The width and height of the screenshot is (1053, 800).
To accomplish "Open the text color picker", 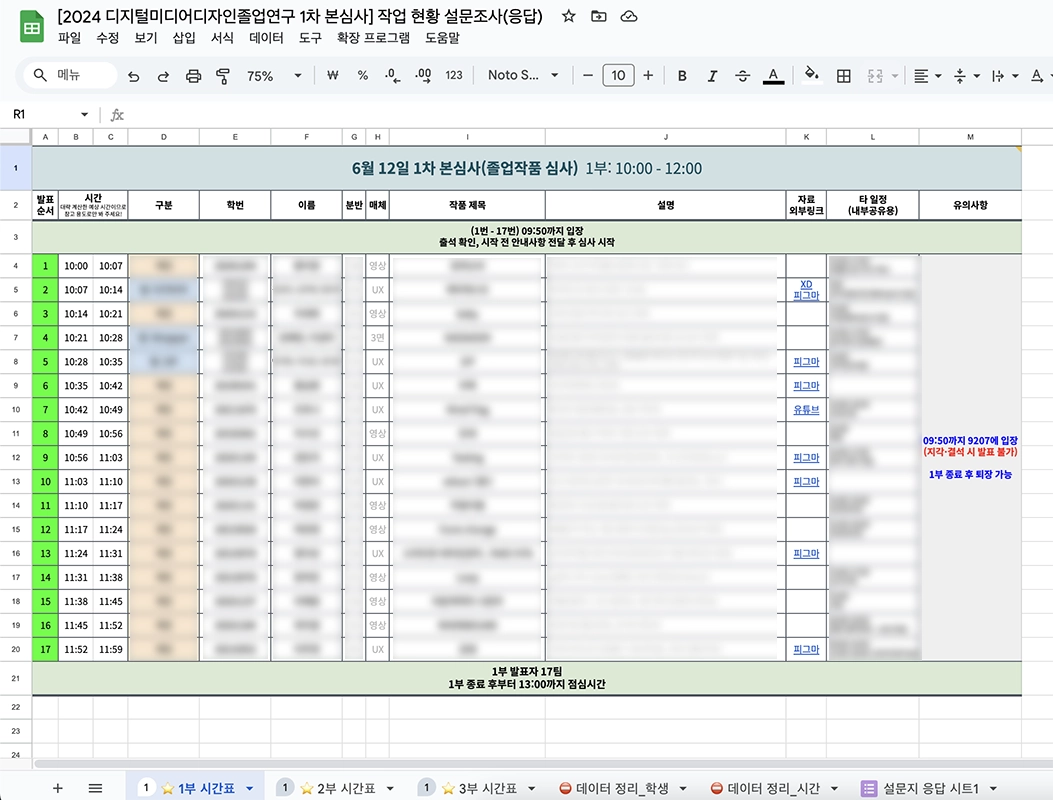I will click(x=773, y=76).
